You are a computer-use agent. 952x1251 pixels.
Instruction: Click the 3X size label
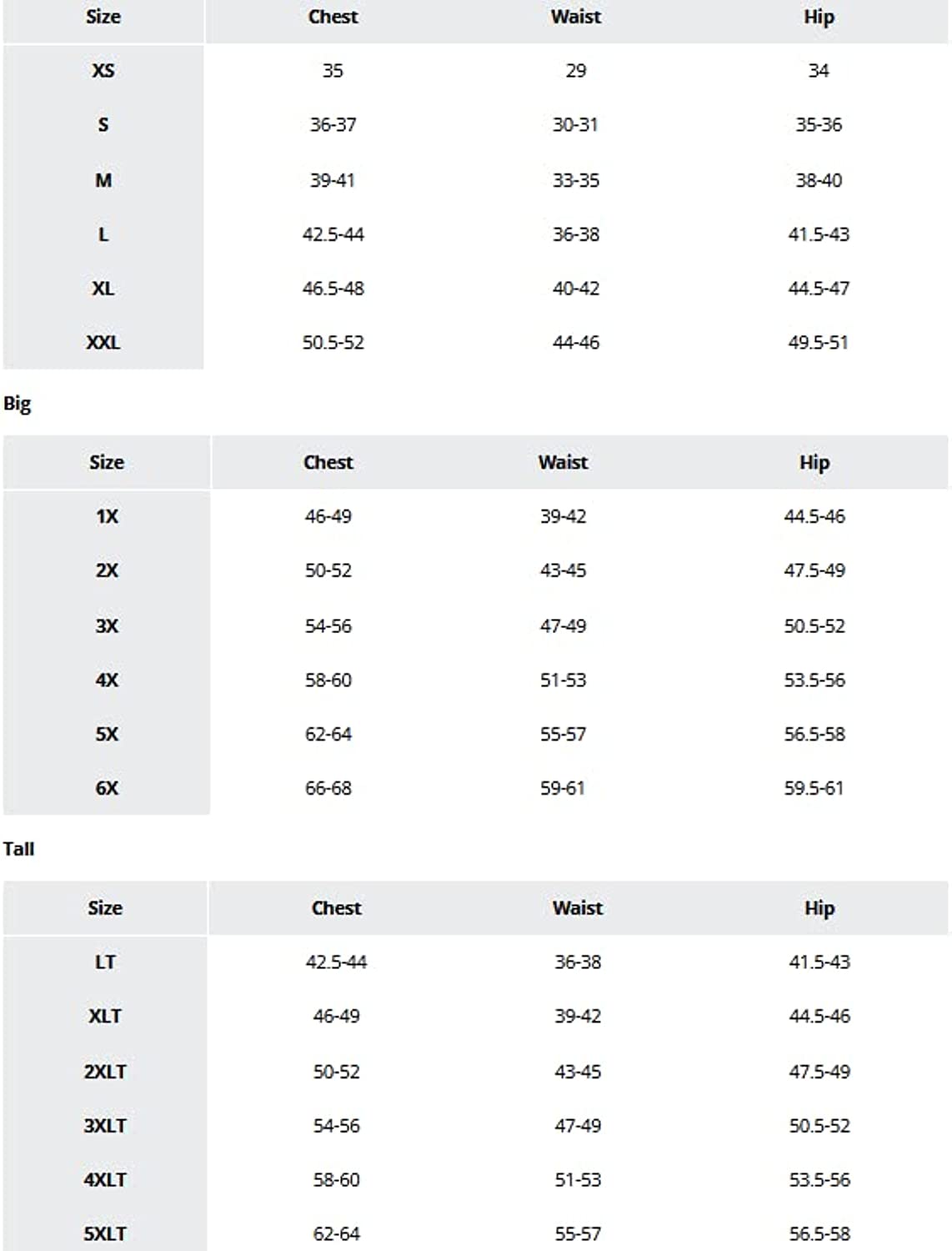107,626
